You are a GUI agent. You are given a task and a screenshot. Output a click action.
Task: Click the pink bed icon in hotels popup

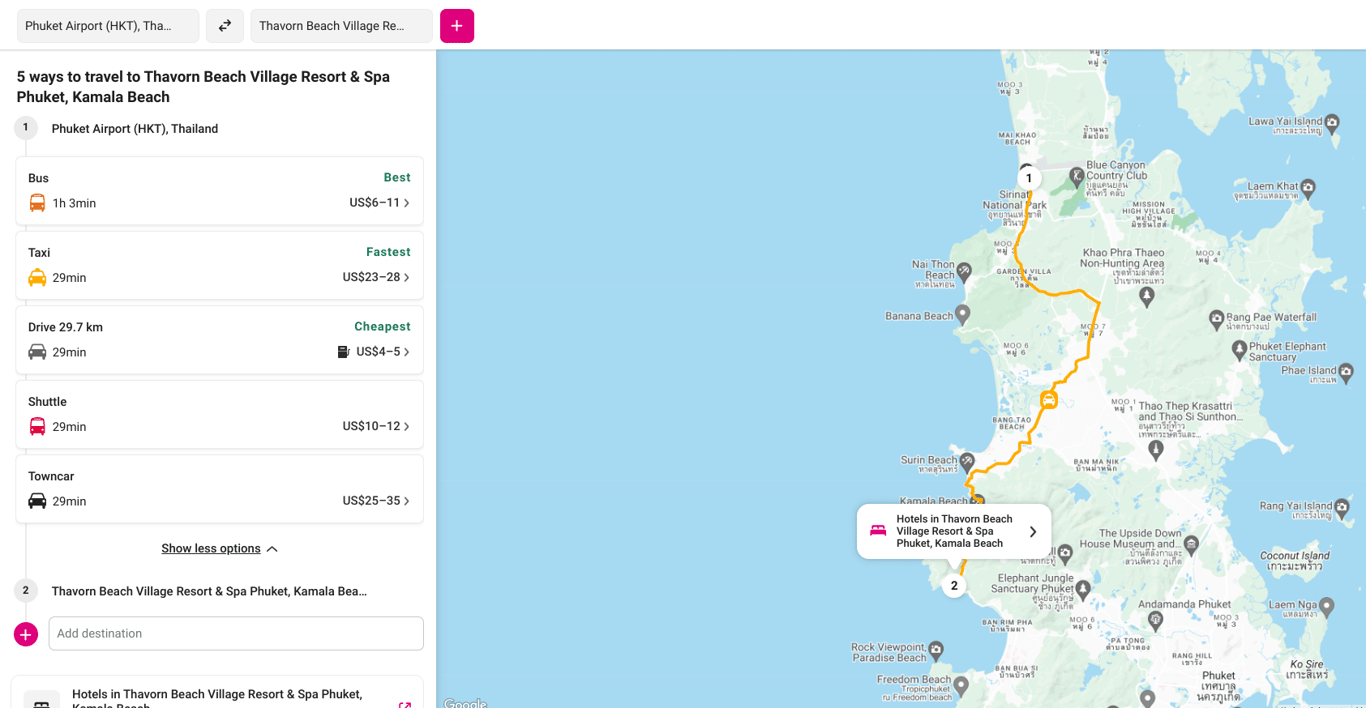coord(878,531)
